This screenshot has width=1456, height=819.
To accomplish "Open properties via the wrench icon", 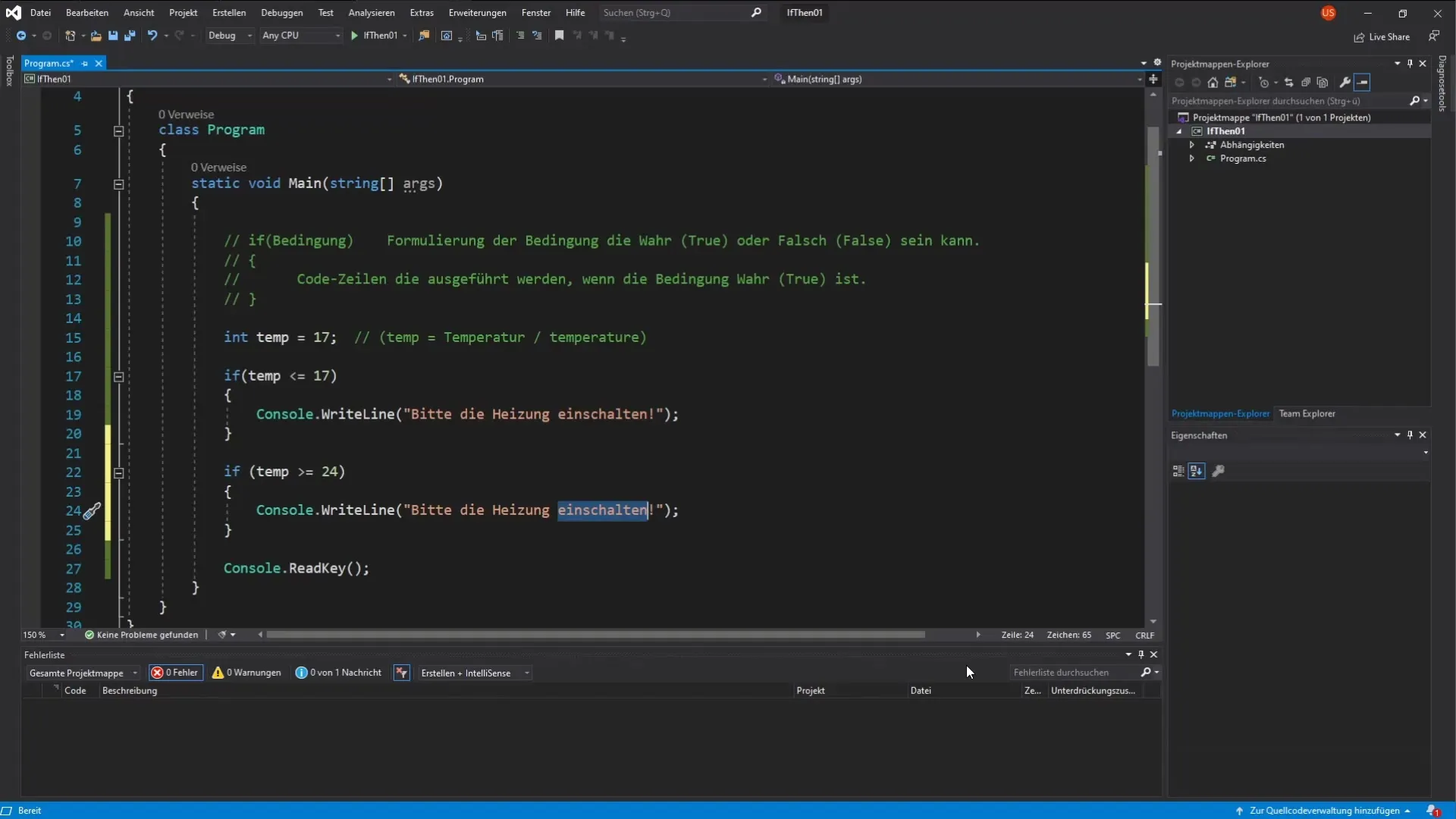I will (1345, 83).
